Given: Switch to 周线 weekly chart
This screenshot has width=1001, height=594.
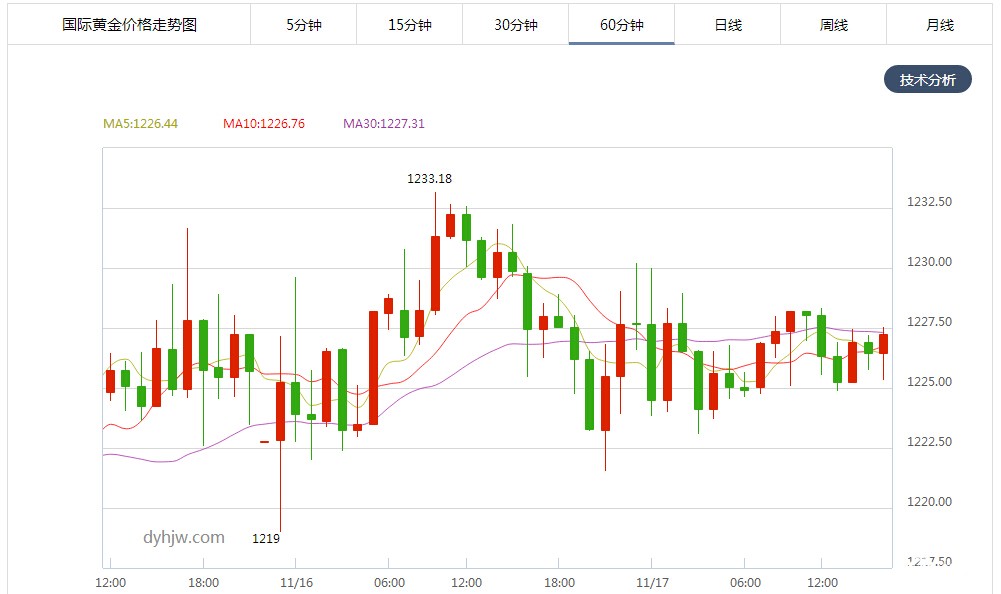Looking at the screenshot, I should (x=833, y=25).
